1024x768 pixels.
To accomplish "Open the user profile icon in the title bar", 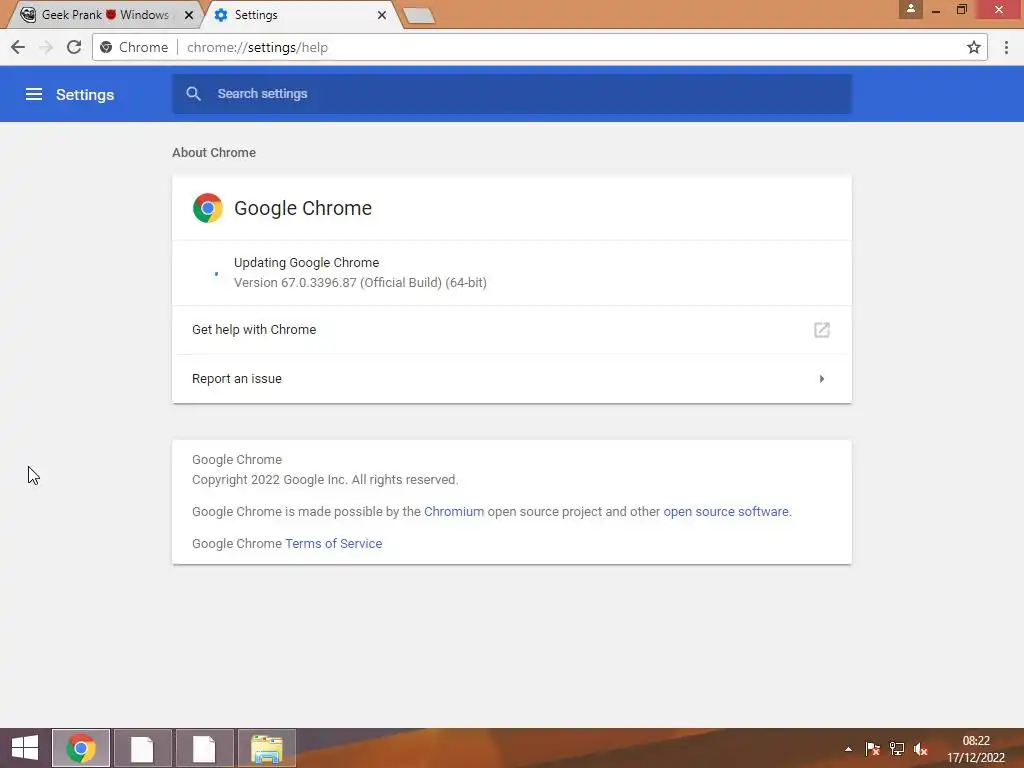I will (910, 9).
